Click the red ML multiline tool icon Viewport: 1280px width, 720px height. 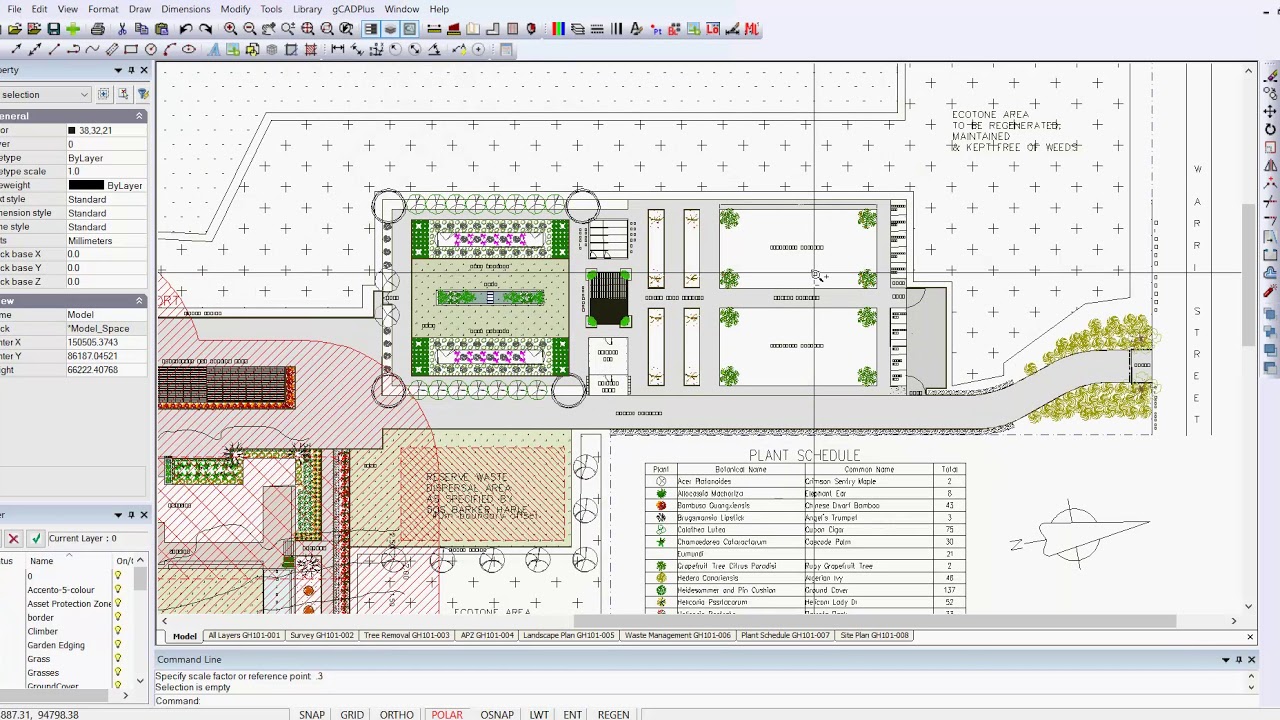pos(752,29)
